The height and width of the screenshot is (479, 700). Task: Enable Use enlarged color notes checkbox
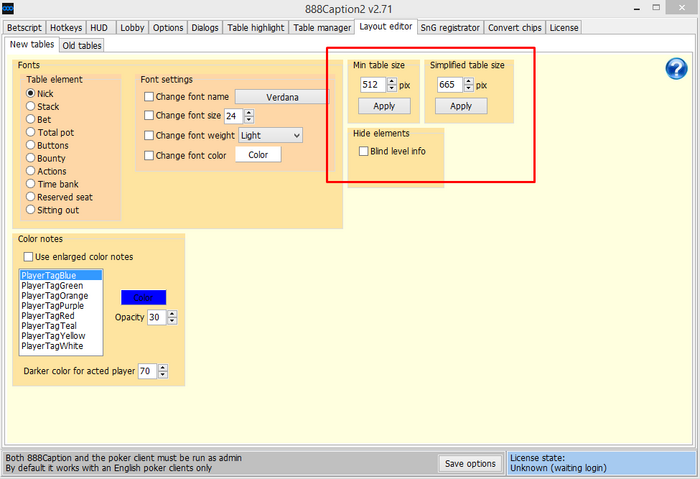[x=28, y=257]
